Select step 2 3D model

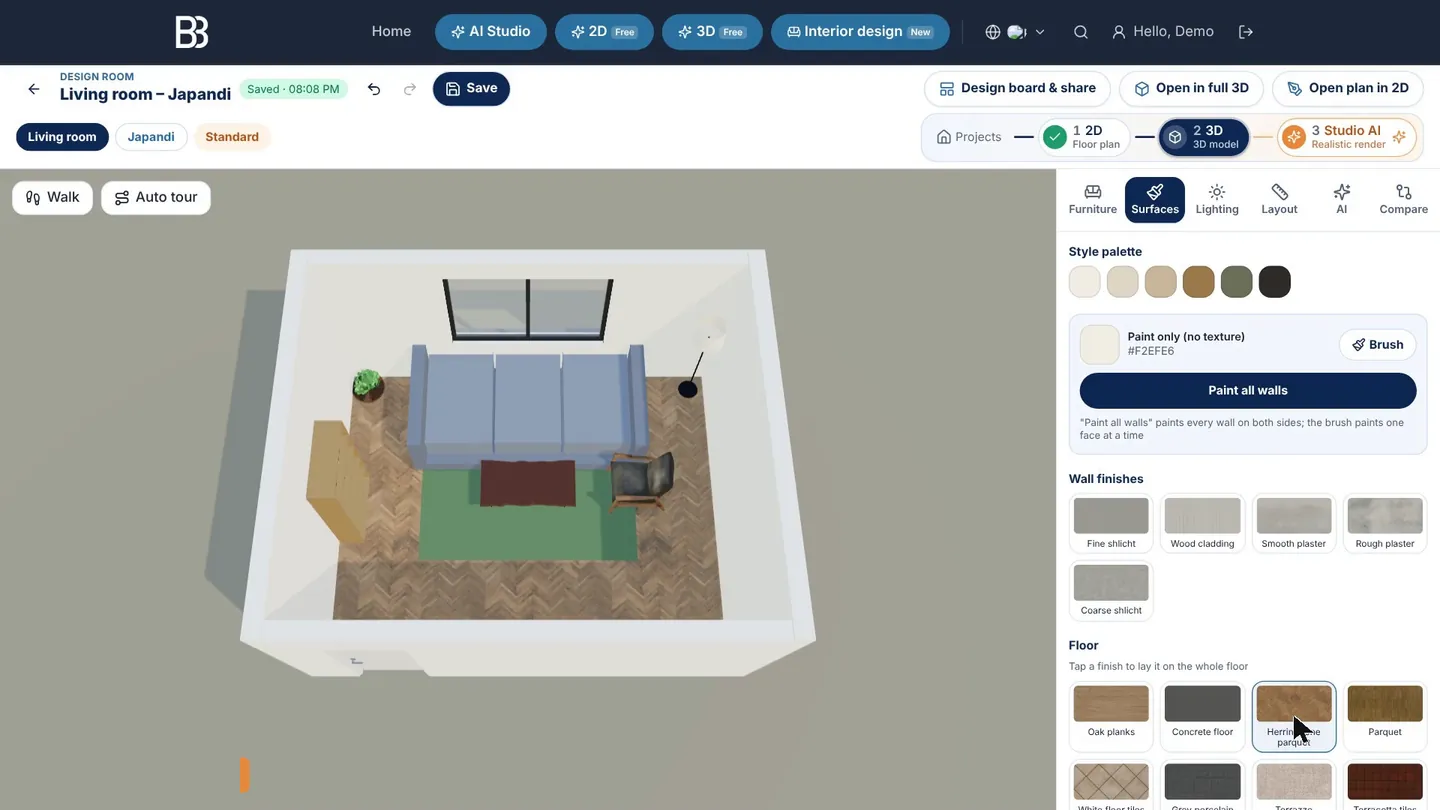tap(1204, 137)
